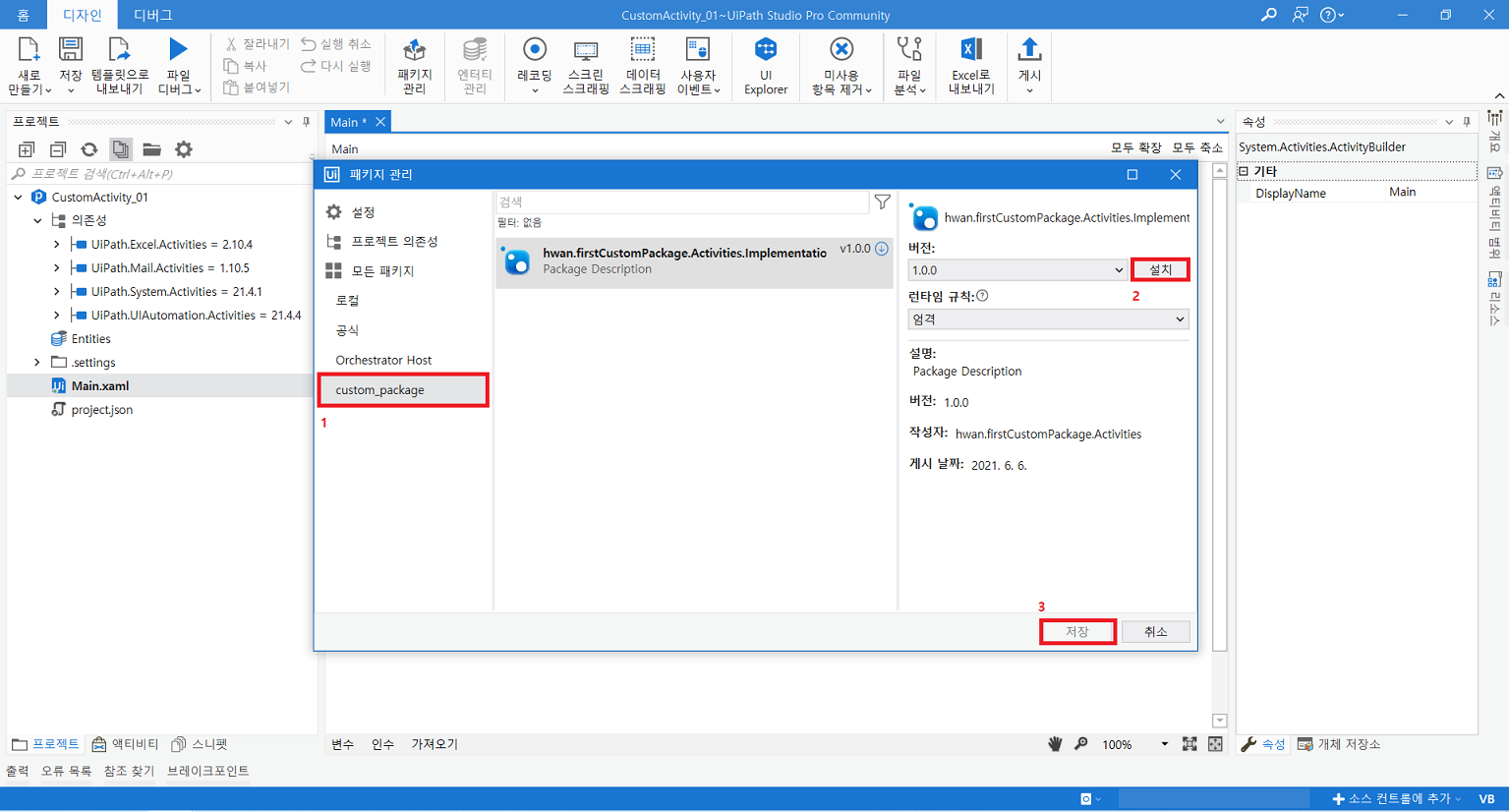
Task: Switch to the 디버그 ribbon tab
Action: 153,15
